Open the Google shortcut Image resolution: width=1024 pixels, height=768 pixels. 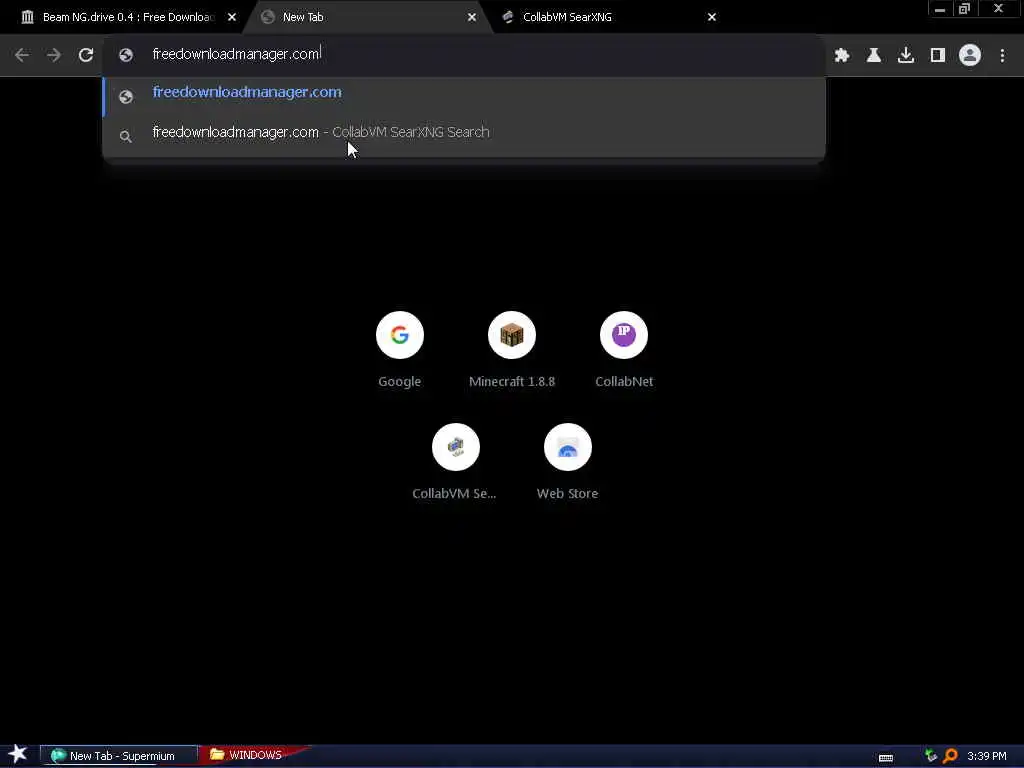400,351
